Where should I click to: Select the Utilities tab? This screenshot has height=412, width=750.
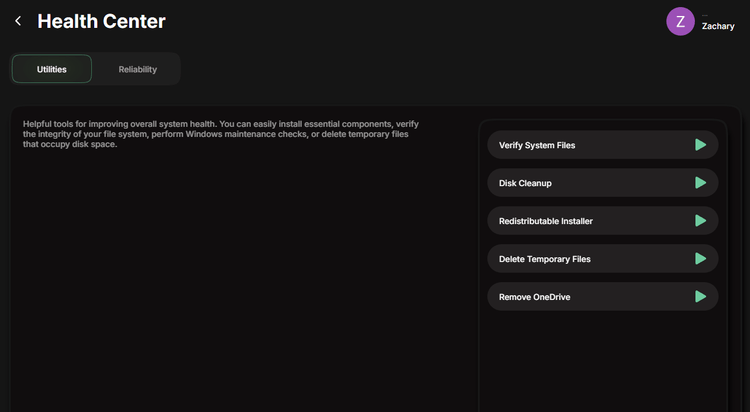click(52, 69)
